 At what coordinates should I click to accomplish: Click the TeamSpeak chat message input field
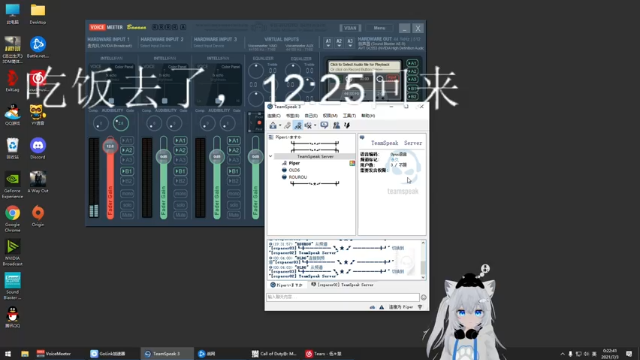click(343, 297)
